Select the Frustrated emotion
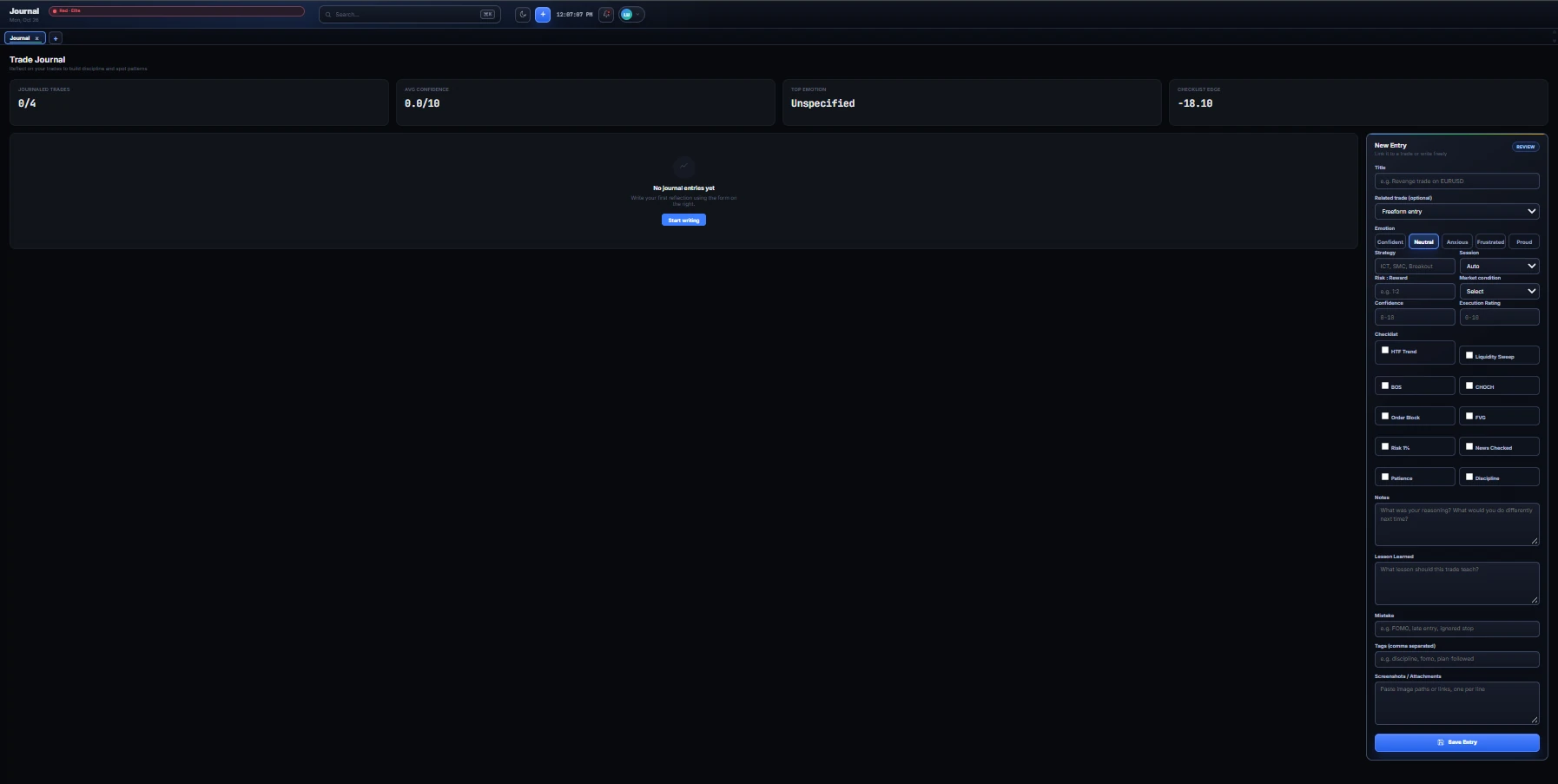Viewport: 1558px width, 784px height. tap(1490, 242)
